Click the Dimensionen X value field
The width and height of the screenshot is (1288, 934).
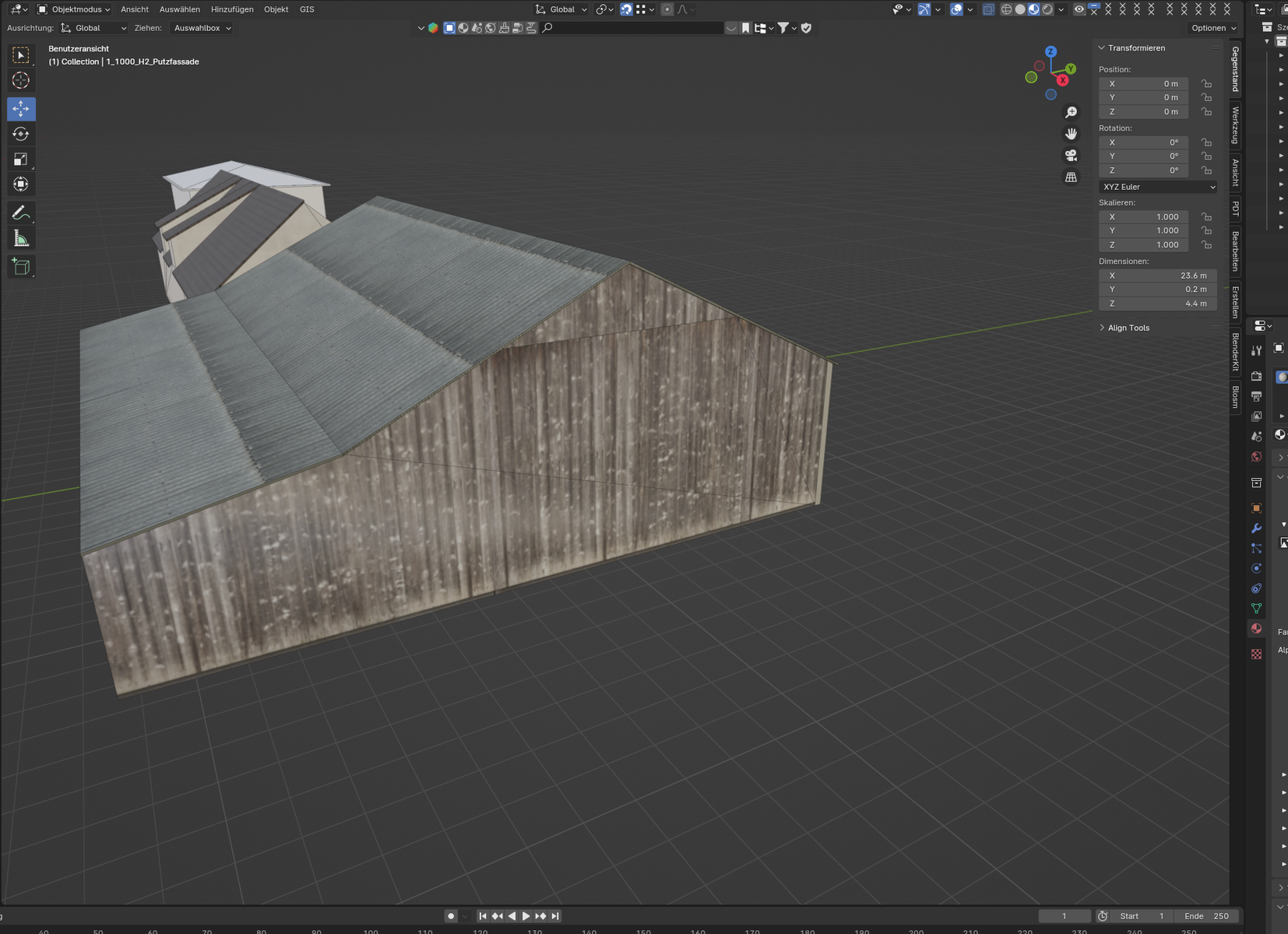(x=1158, y=276)
